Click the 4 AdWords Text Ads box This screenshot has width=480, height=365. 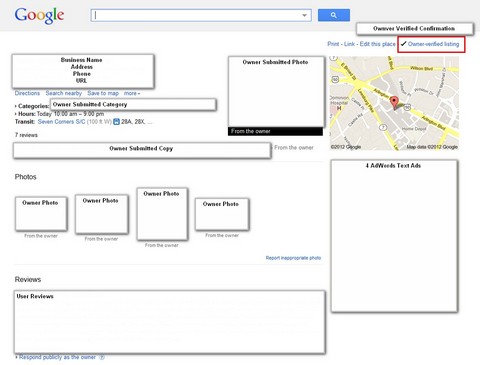394,236
